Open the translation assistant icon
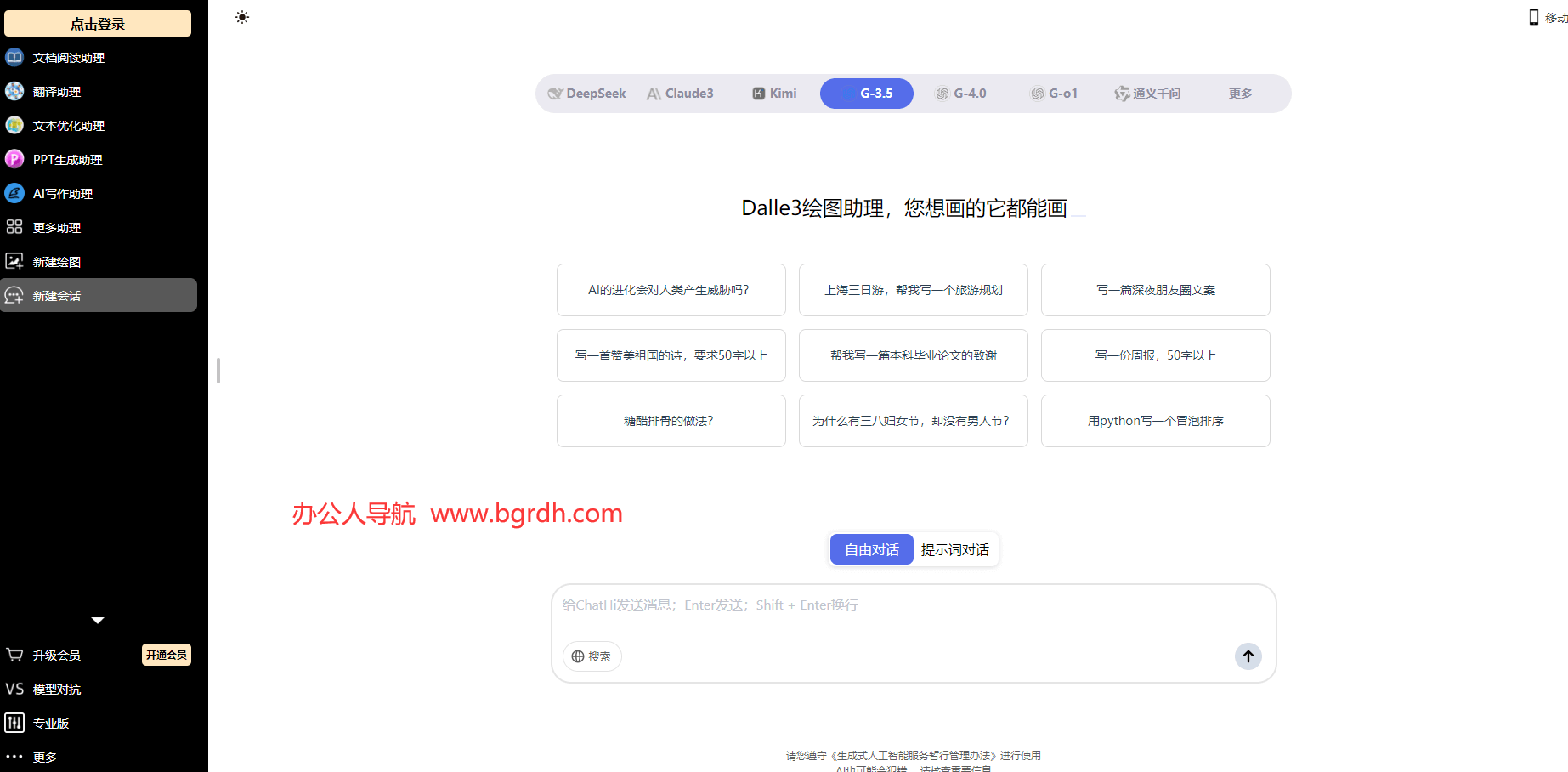 click(14, 92)
